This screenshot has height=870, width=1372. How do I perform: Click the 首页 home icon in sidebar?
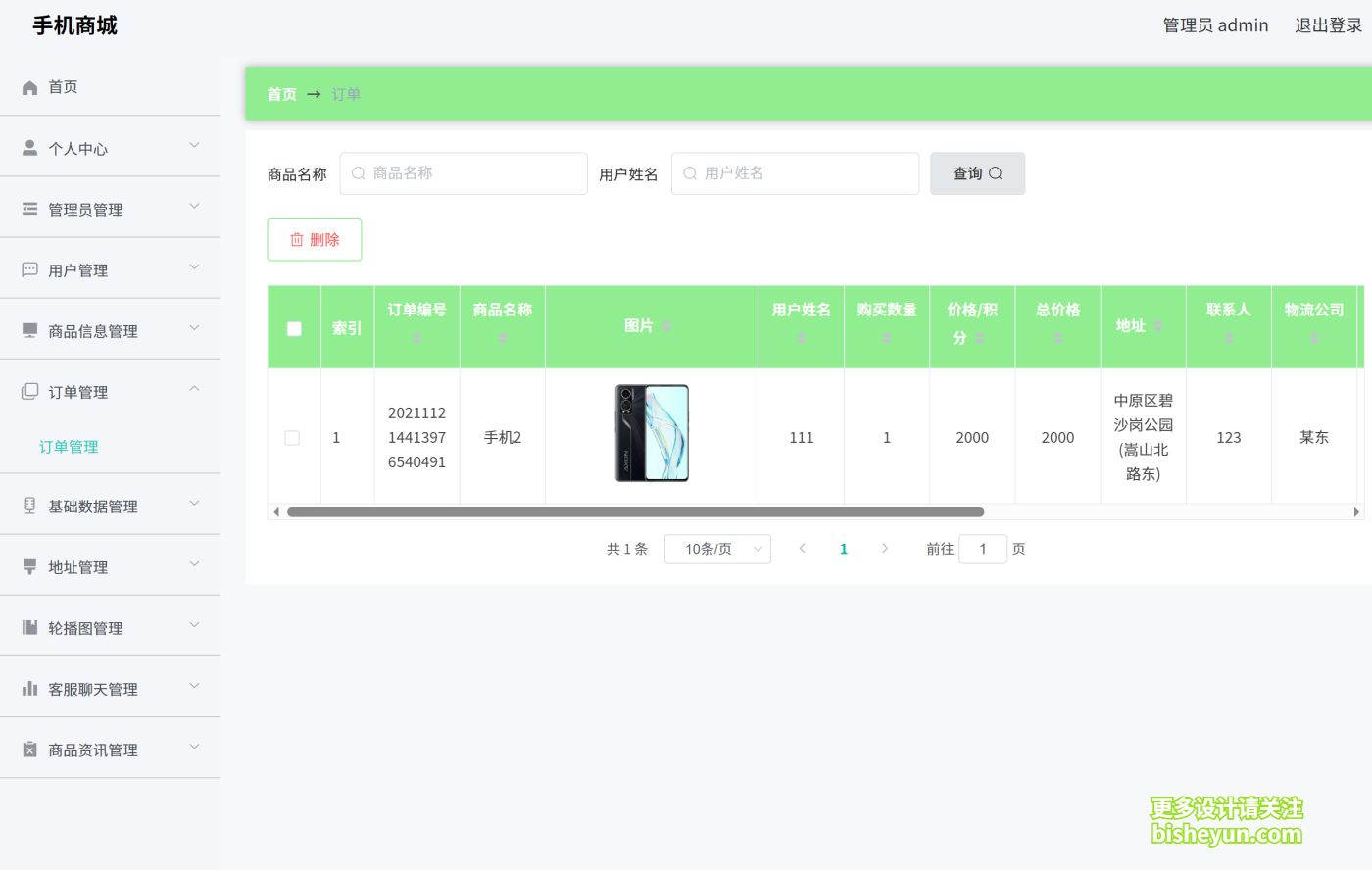29,87
